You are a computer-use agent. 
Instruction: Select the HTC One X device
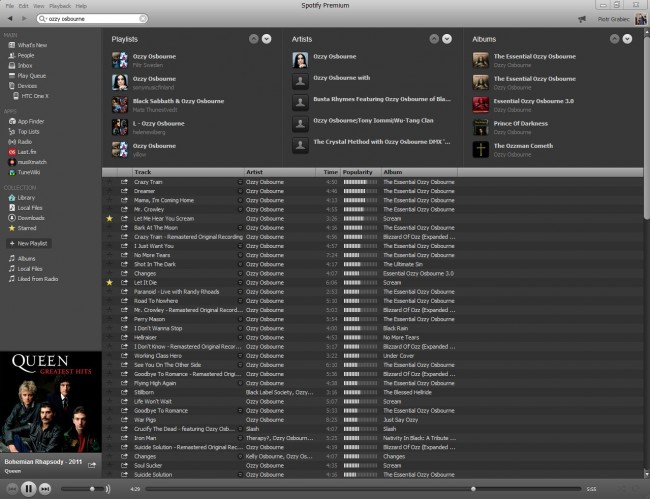(x=31, y=96)
